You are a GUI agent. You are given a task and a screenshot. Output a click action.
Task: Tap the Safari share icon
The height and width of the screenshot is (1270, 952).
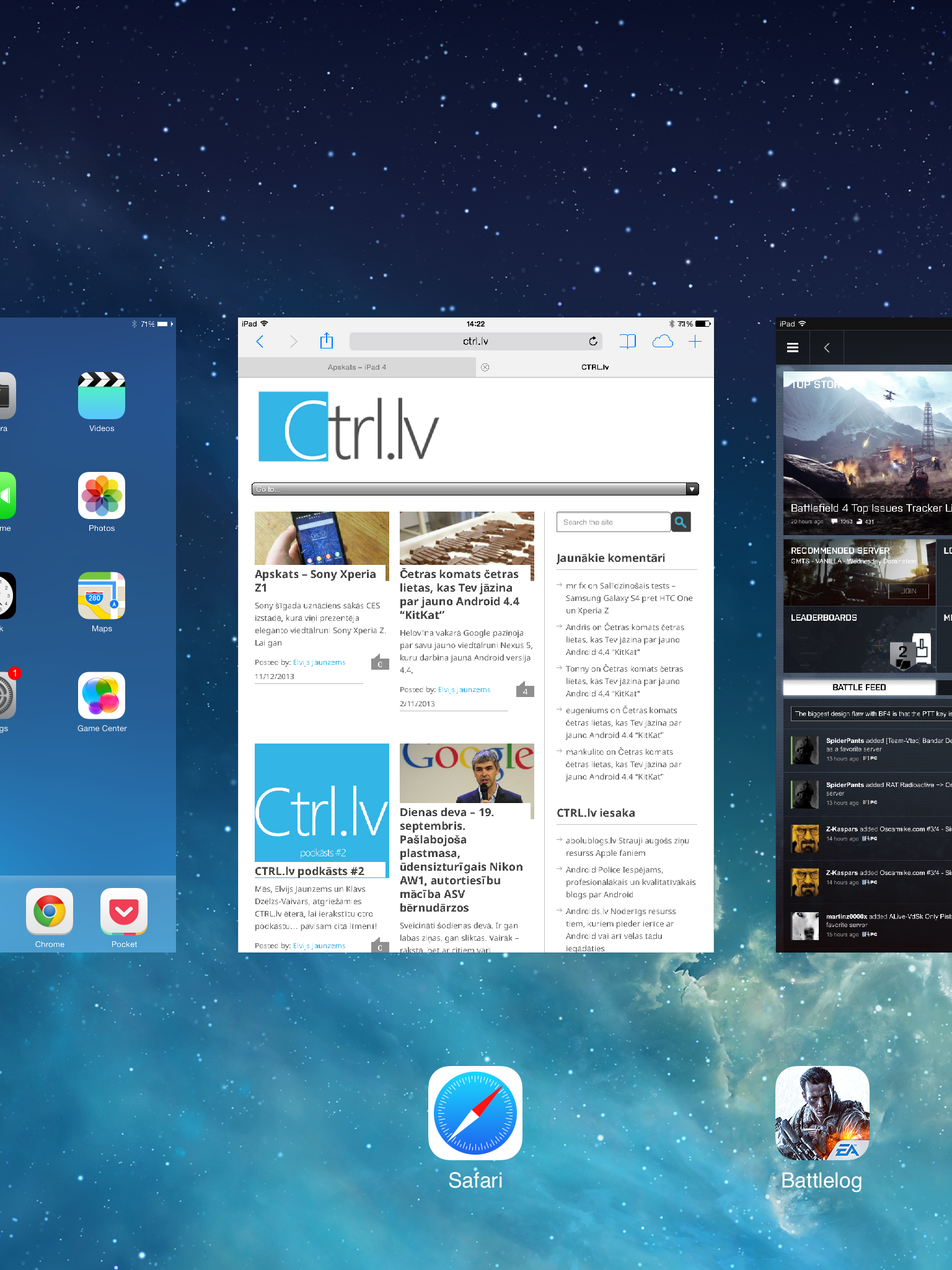tap(327, 341)
